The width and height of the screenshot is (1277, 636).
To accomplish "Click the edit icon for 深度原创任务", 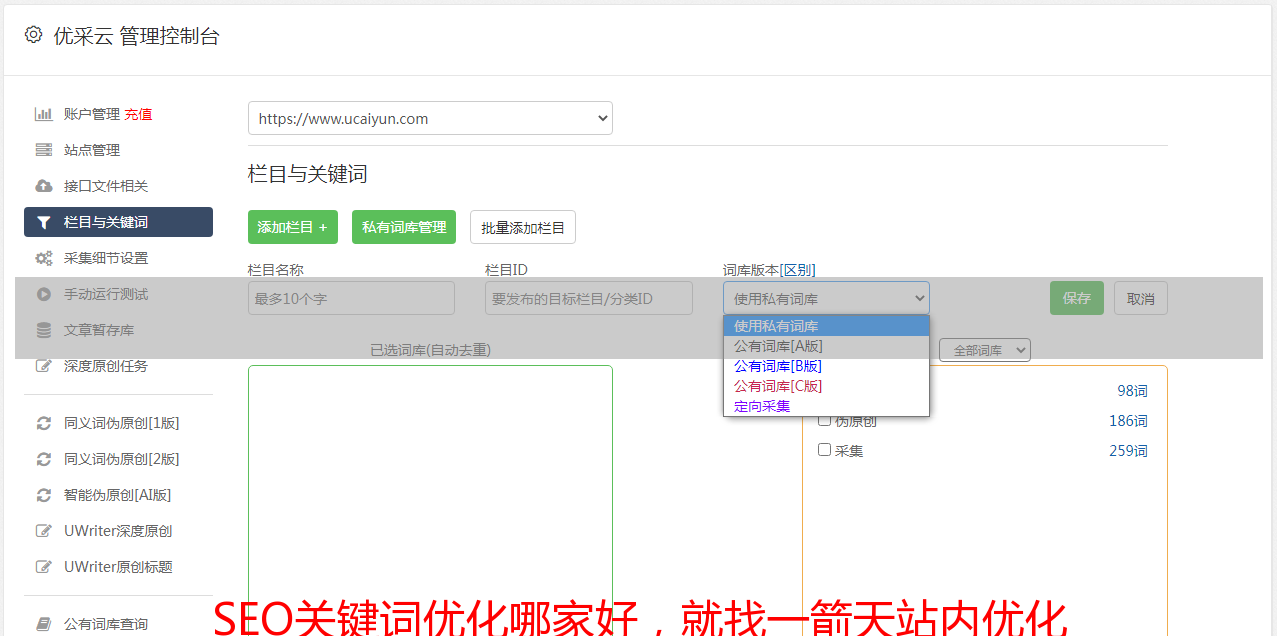I will pyautogui.click(x=44, y=366).
